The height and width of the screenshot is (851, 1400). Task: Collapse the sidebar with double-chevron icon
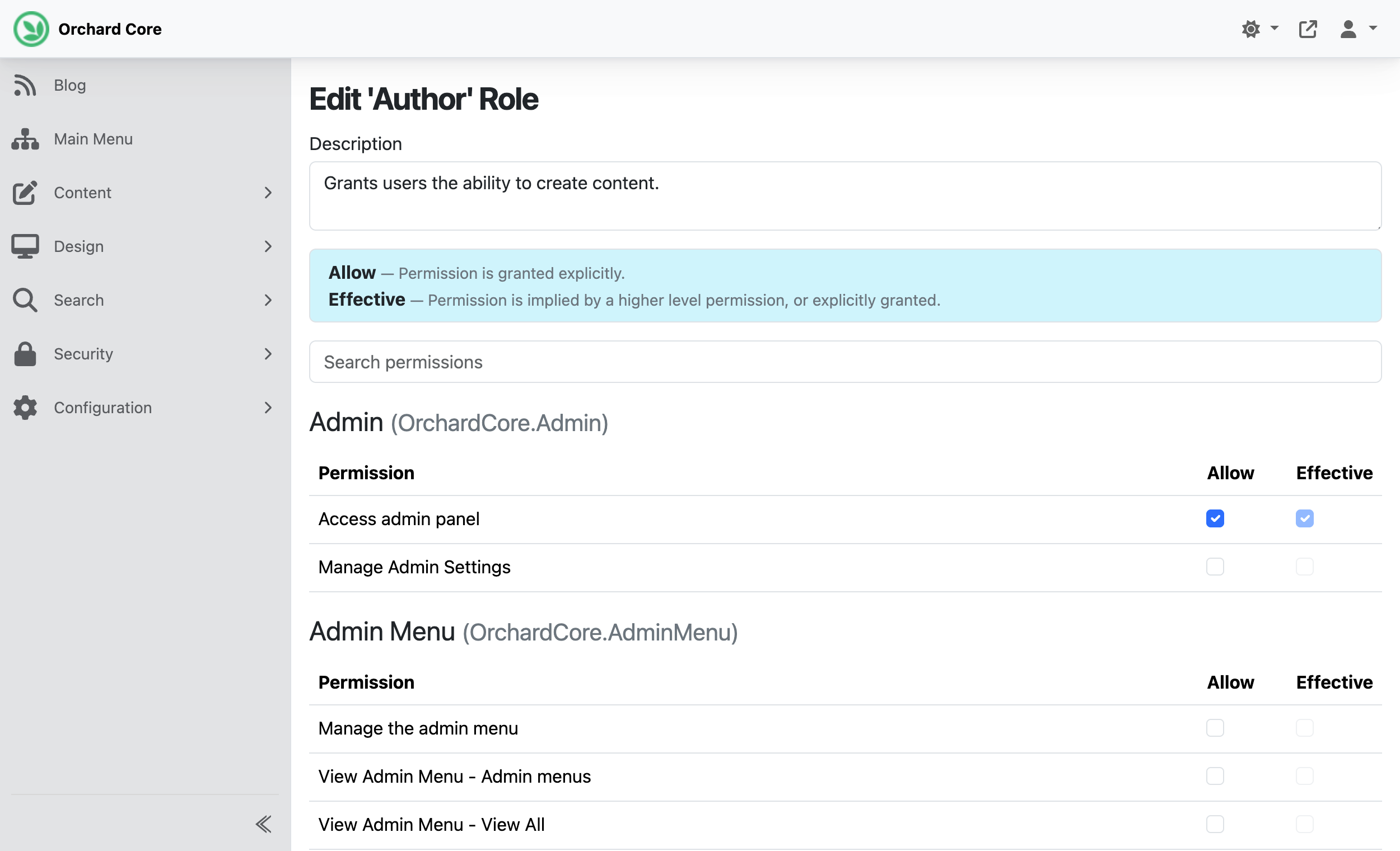pyautogui.click(x=263, y=824)
